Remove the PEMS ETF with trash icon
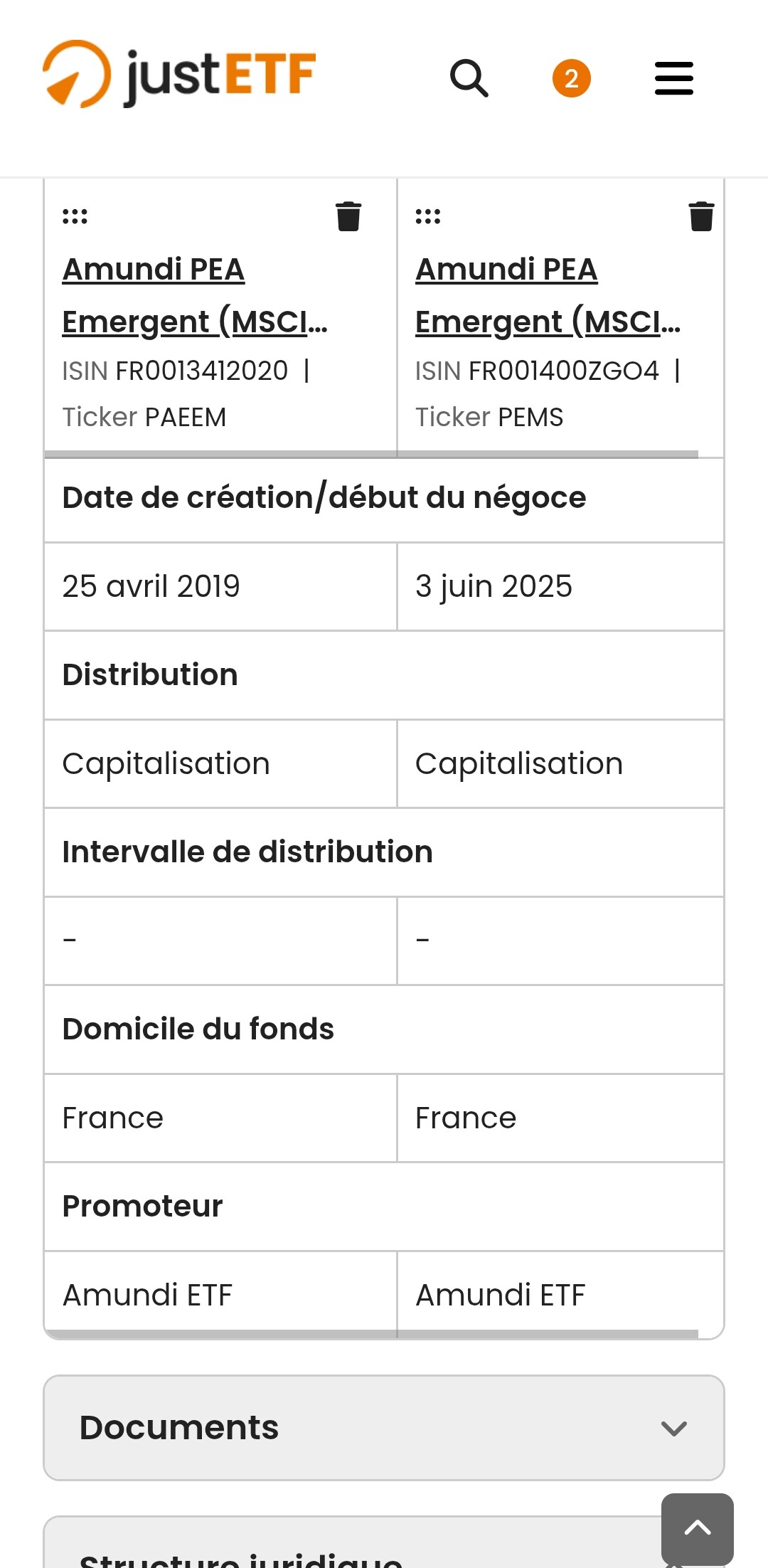 click(x=701, y=216)
